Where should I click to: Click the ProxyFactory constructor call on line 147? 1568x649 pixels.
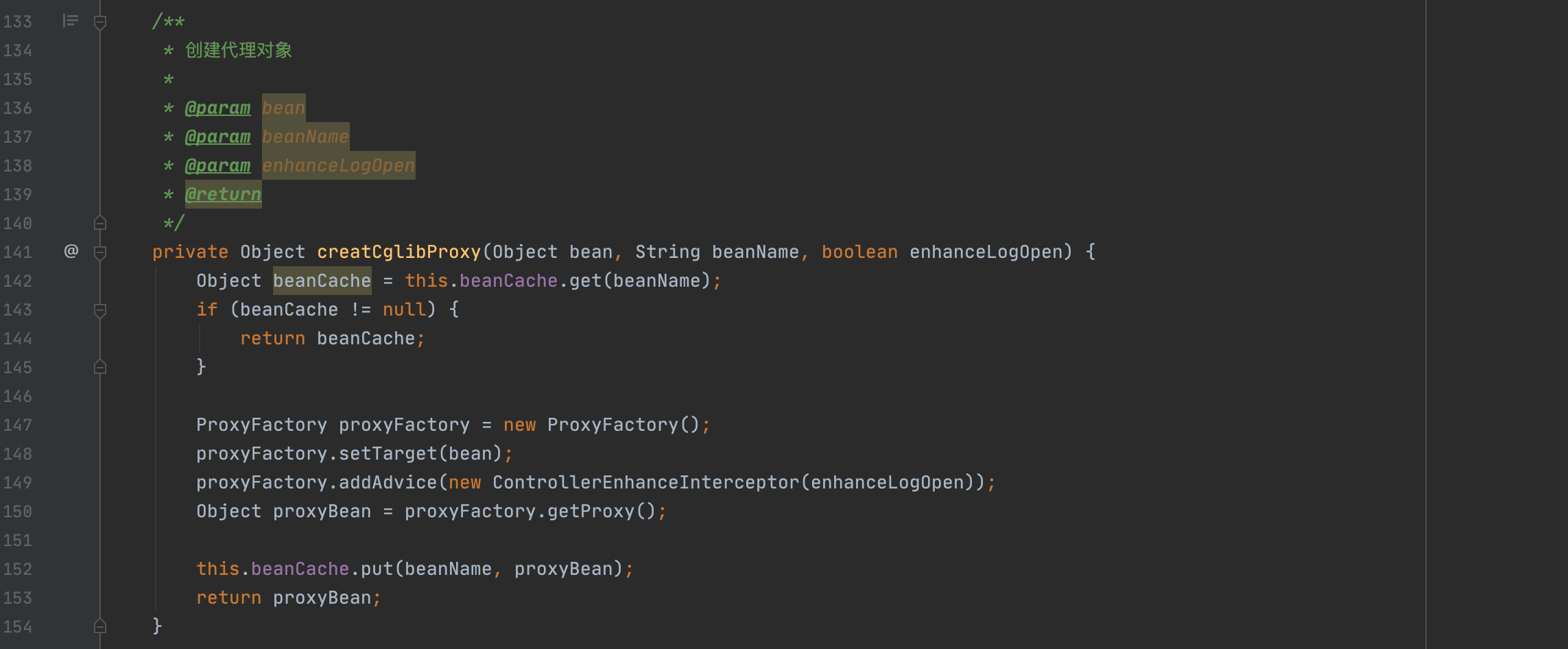coord(613,425)
